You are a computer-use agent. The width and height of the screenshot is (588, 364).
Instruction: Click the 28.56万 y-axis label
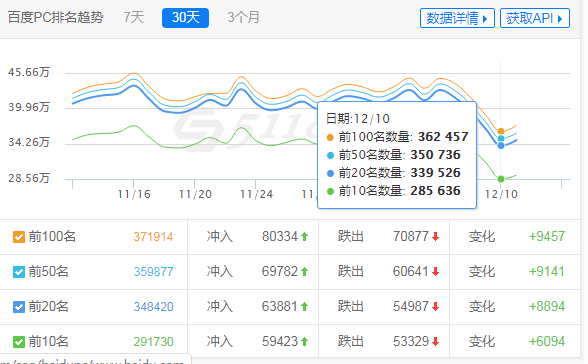click(29, 178)
